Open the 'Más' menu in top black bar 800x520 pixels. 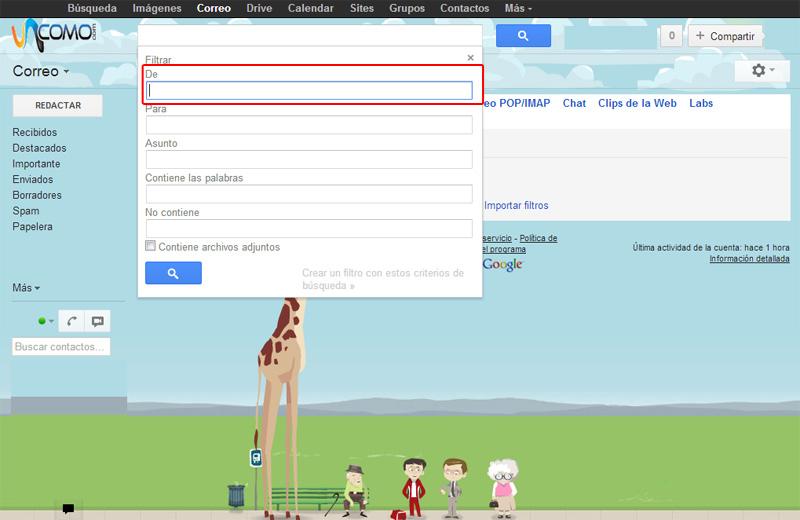pos(518,8)
